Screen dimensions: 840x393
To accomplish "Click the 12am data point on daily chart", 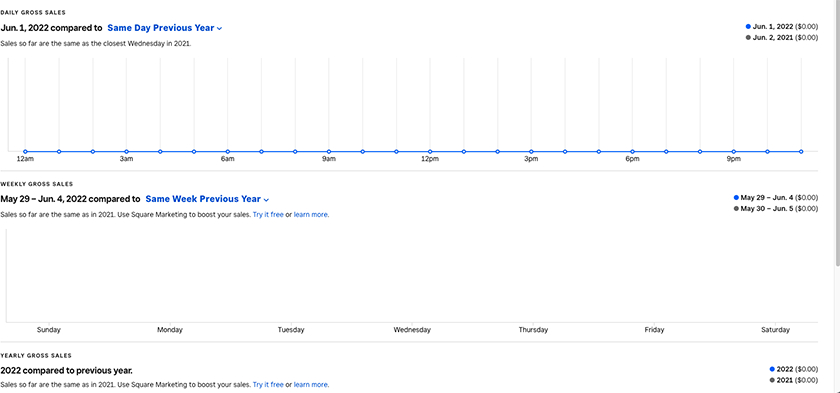I will click(x=25, y=152).
